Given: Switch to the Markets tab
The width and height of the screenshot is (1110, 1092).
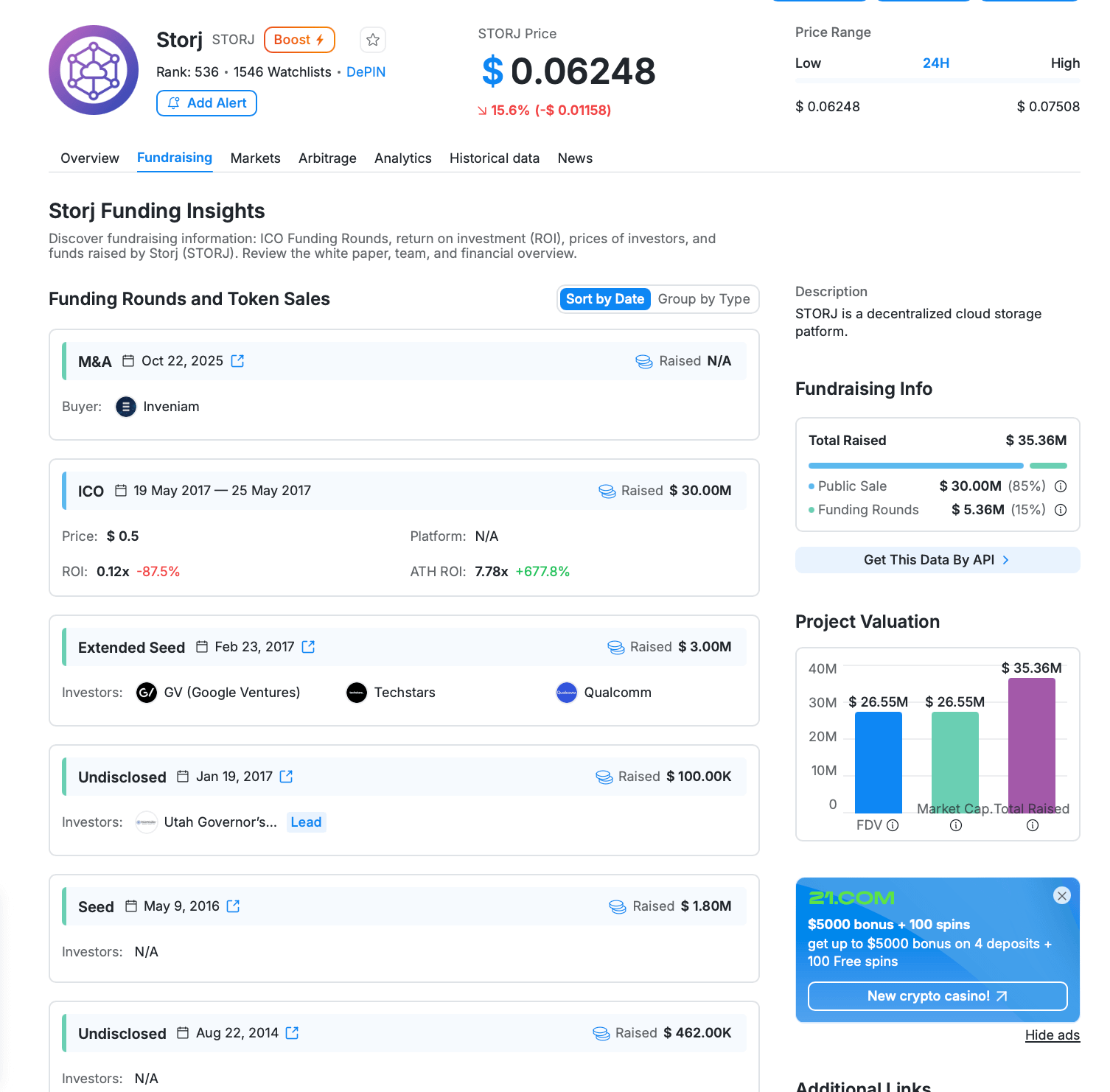Looking at the screenshot, I should click(256, 158).
